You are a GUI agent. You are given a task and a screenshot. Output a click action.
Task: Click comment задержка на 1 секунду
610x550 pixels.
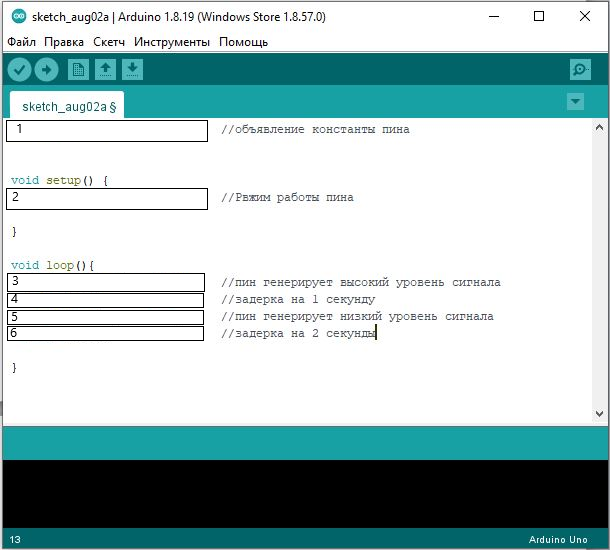pyautogui.click(x=298, y=300)
